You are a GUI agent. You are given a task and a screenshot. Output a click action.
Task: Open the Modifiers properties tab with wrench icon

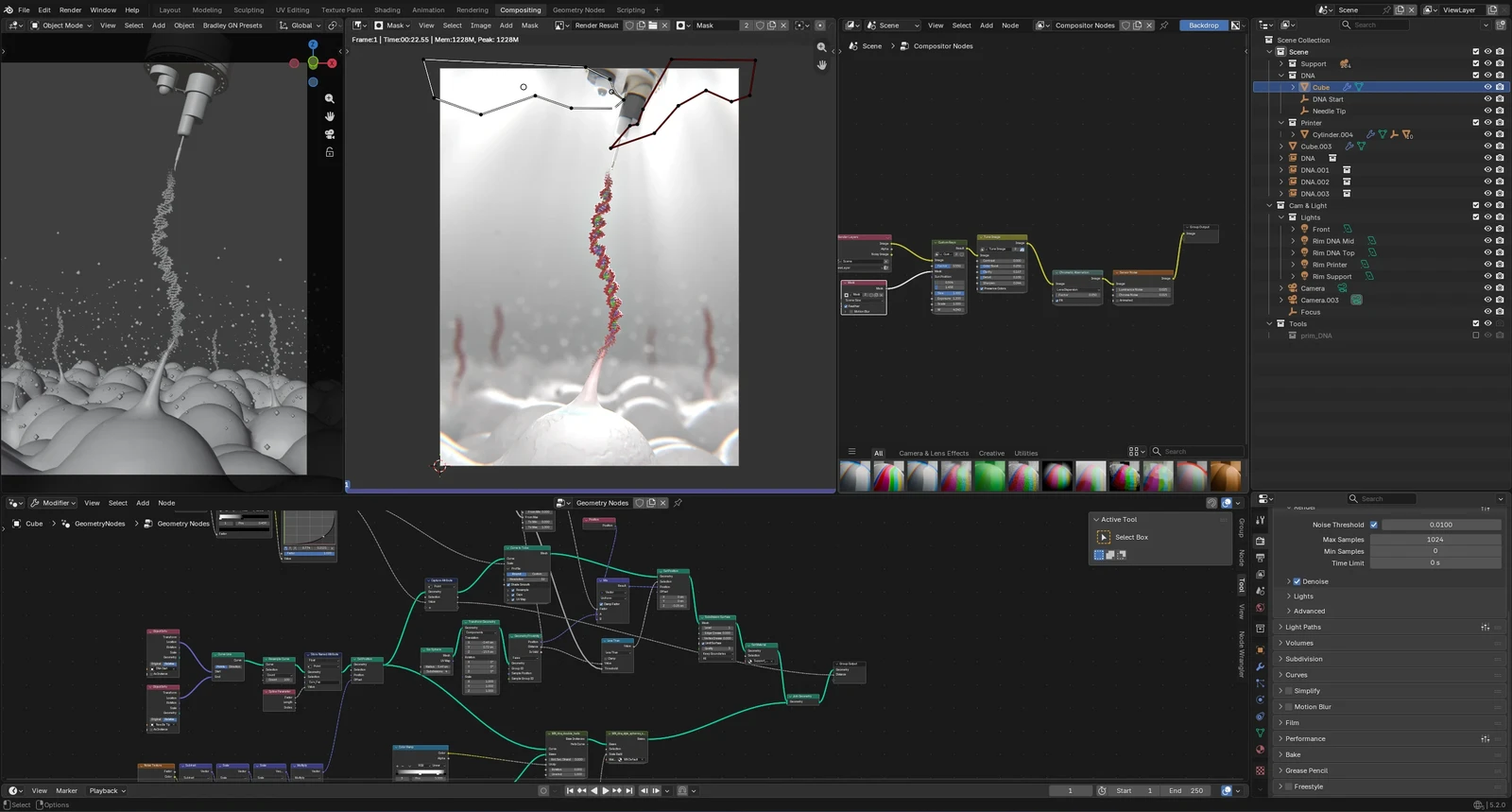point(1260,666)
